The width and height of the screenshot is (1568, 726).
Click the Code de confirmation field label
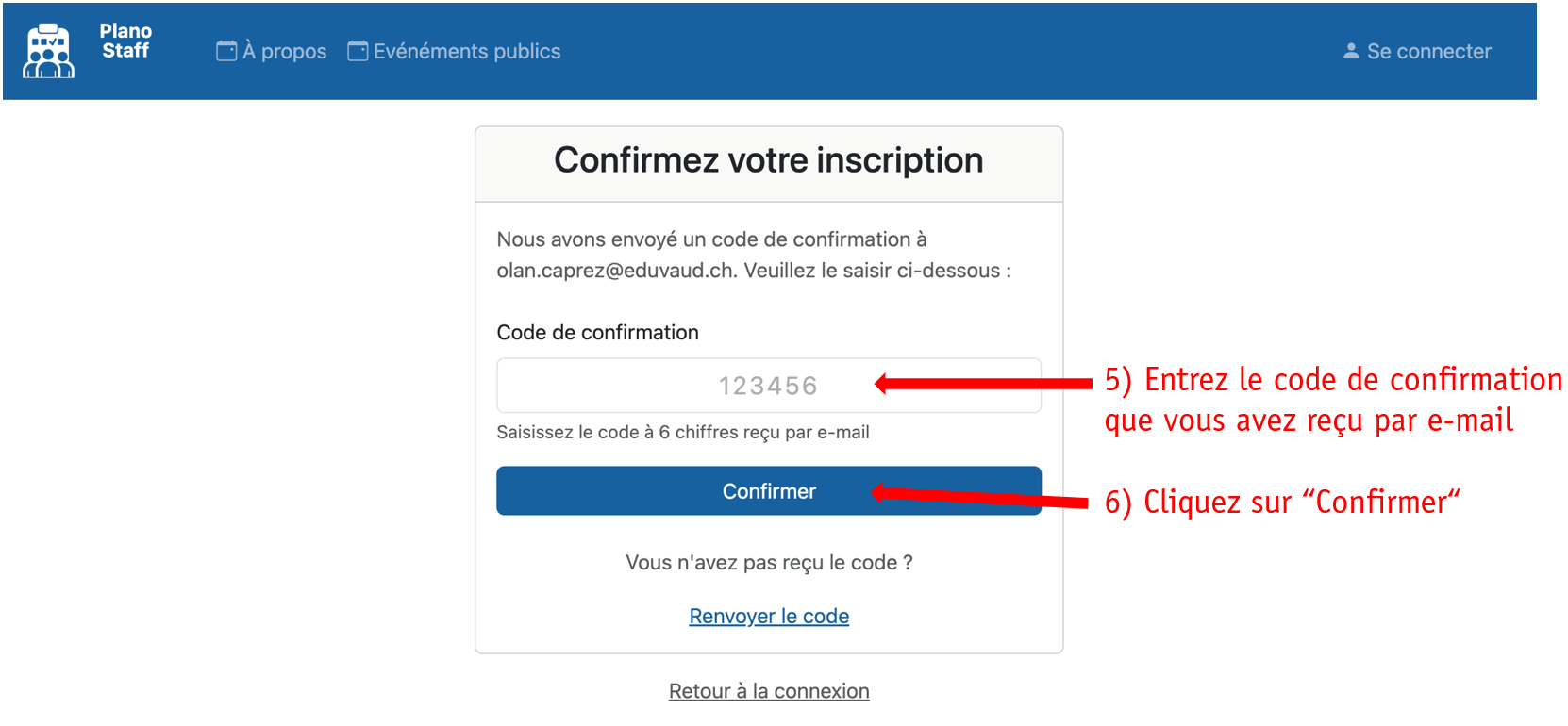[x=597, y=333]
